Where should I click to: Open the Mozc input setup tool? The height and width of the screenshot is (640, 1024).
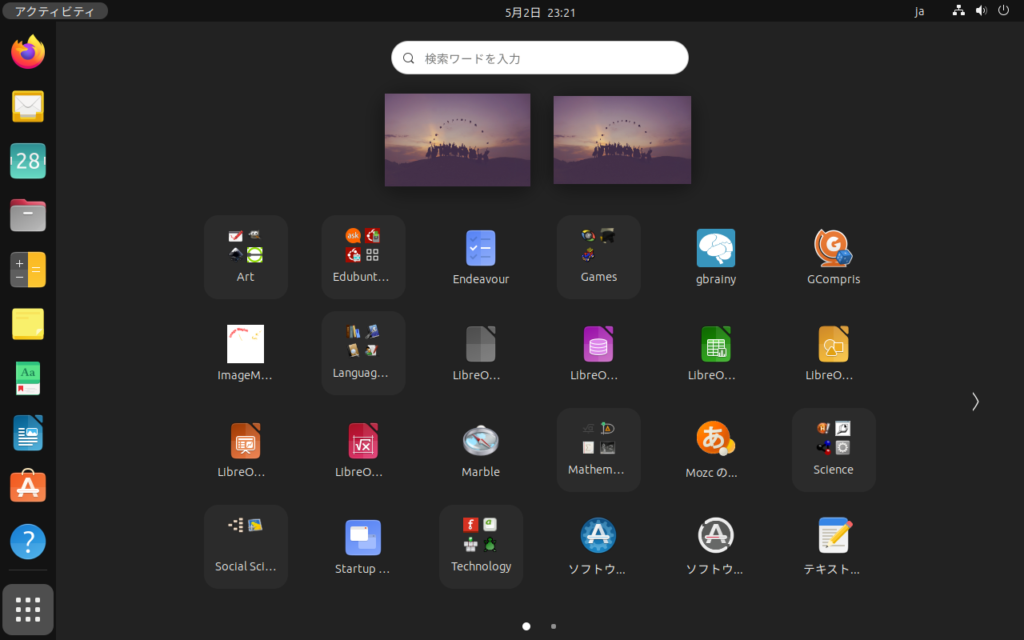point(716,440)
